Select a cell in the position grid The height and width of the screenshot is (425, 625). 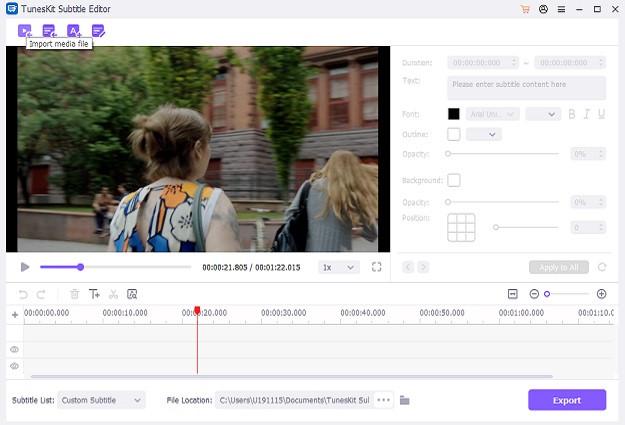(461, 228)
